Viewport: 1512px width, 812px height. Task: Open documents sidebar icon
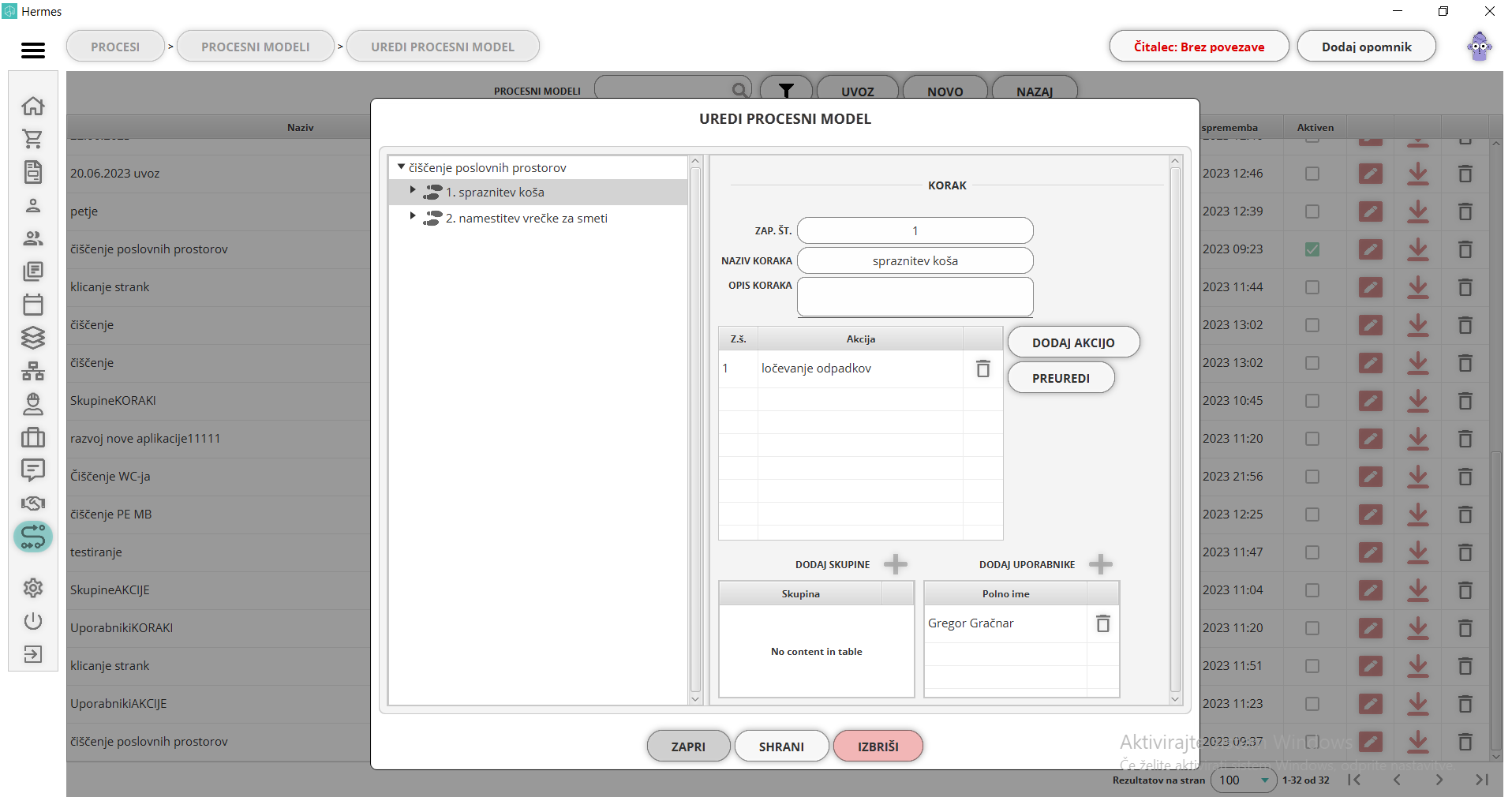[33, 172]
